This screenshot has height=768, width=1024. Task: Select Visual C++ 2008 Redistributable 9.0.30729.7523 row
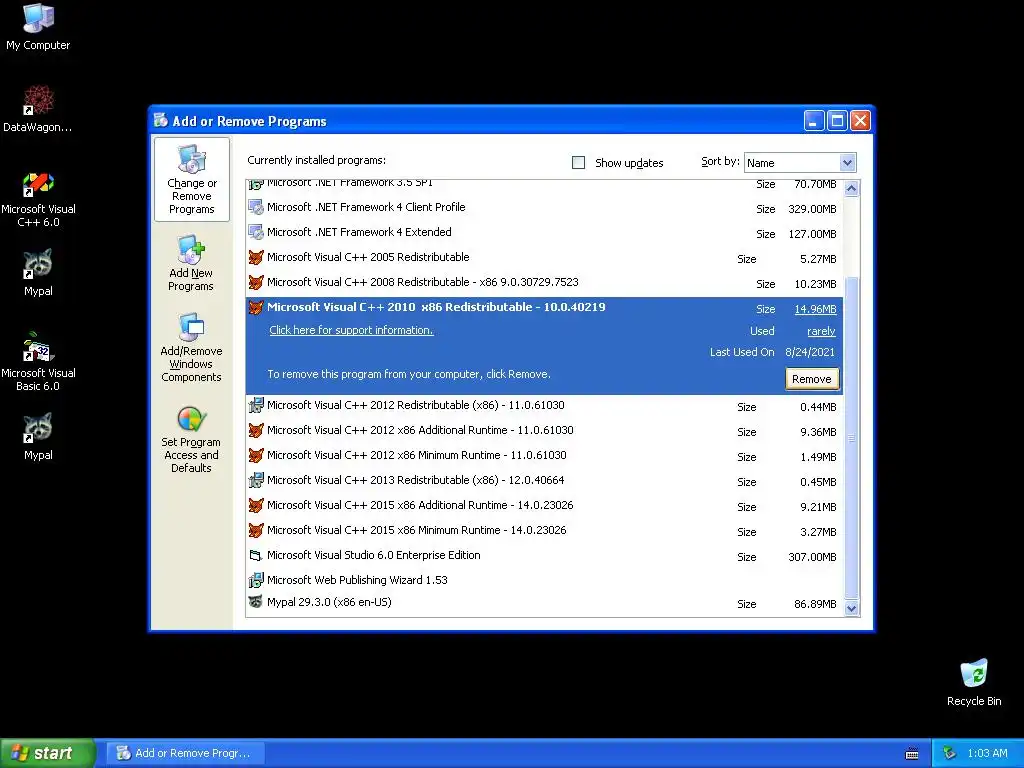click(x=544, y=282)
